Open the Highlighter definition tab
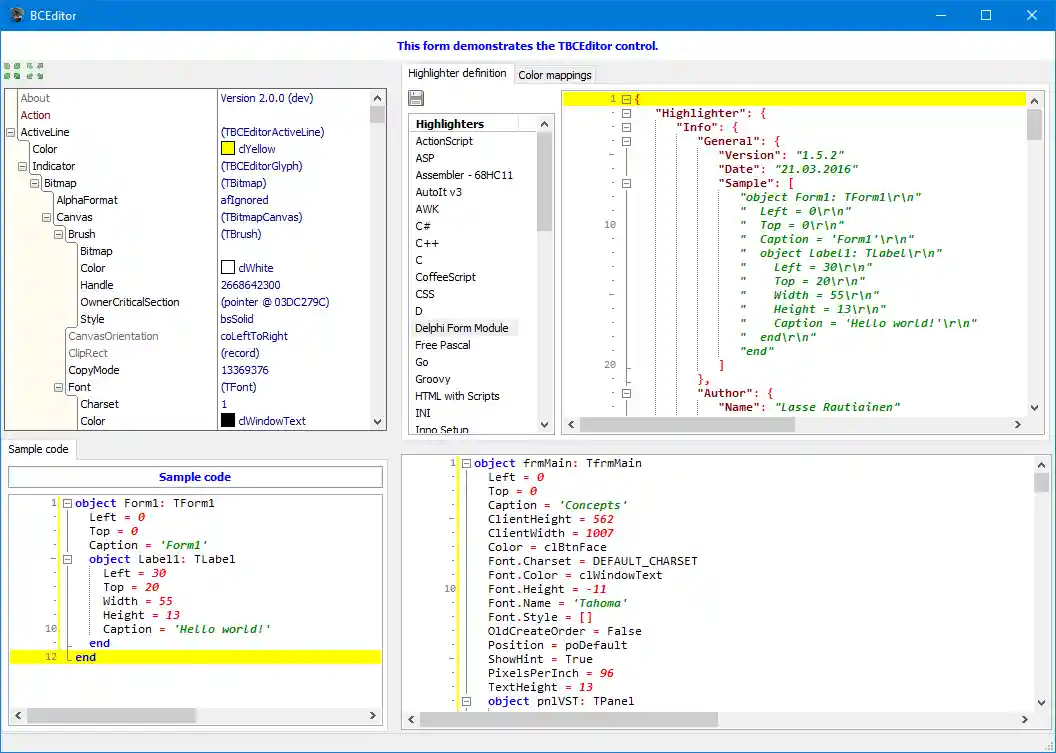Viewport: 1056px width, 753px height. click(x=457, y=74)
